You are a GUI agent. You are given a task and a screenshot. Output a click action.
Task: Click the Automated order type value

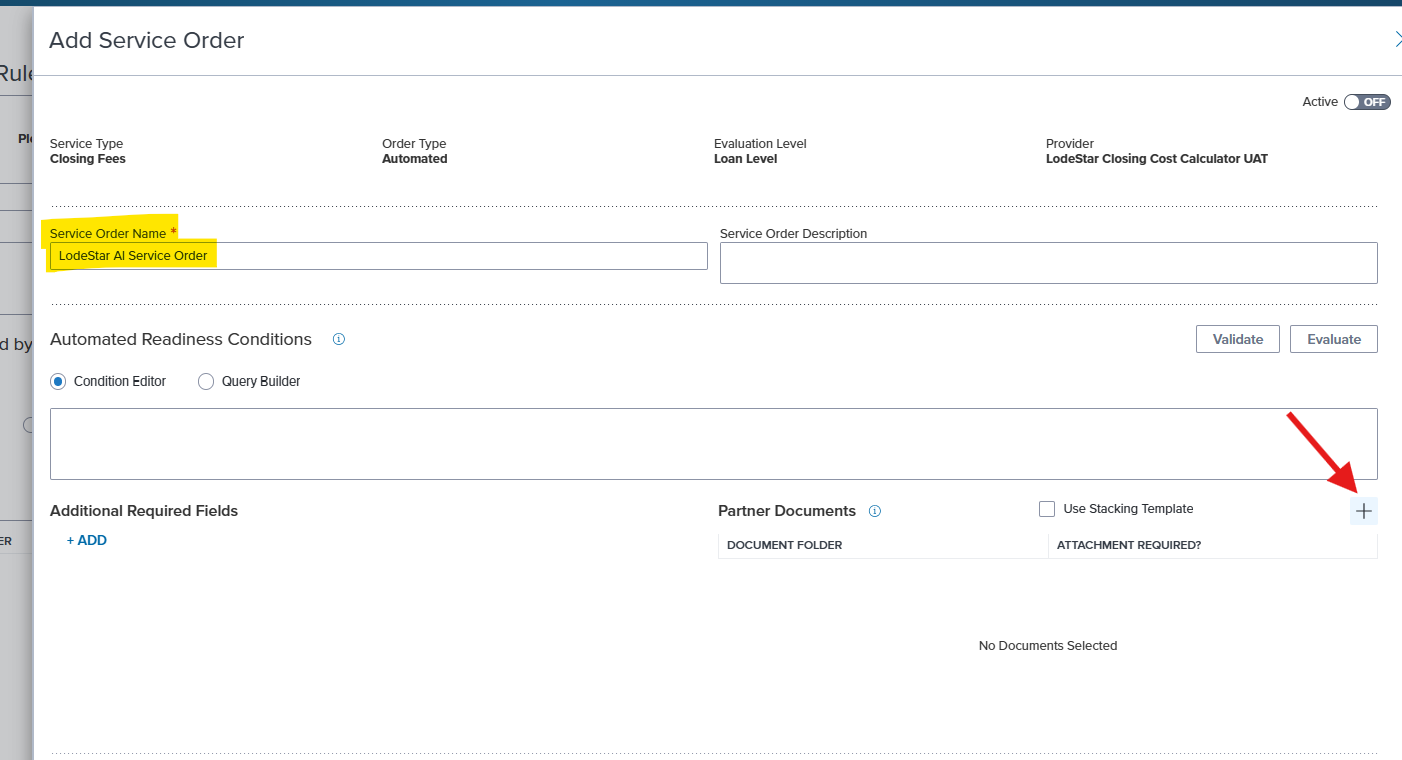415,159
